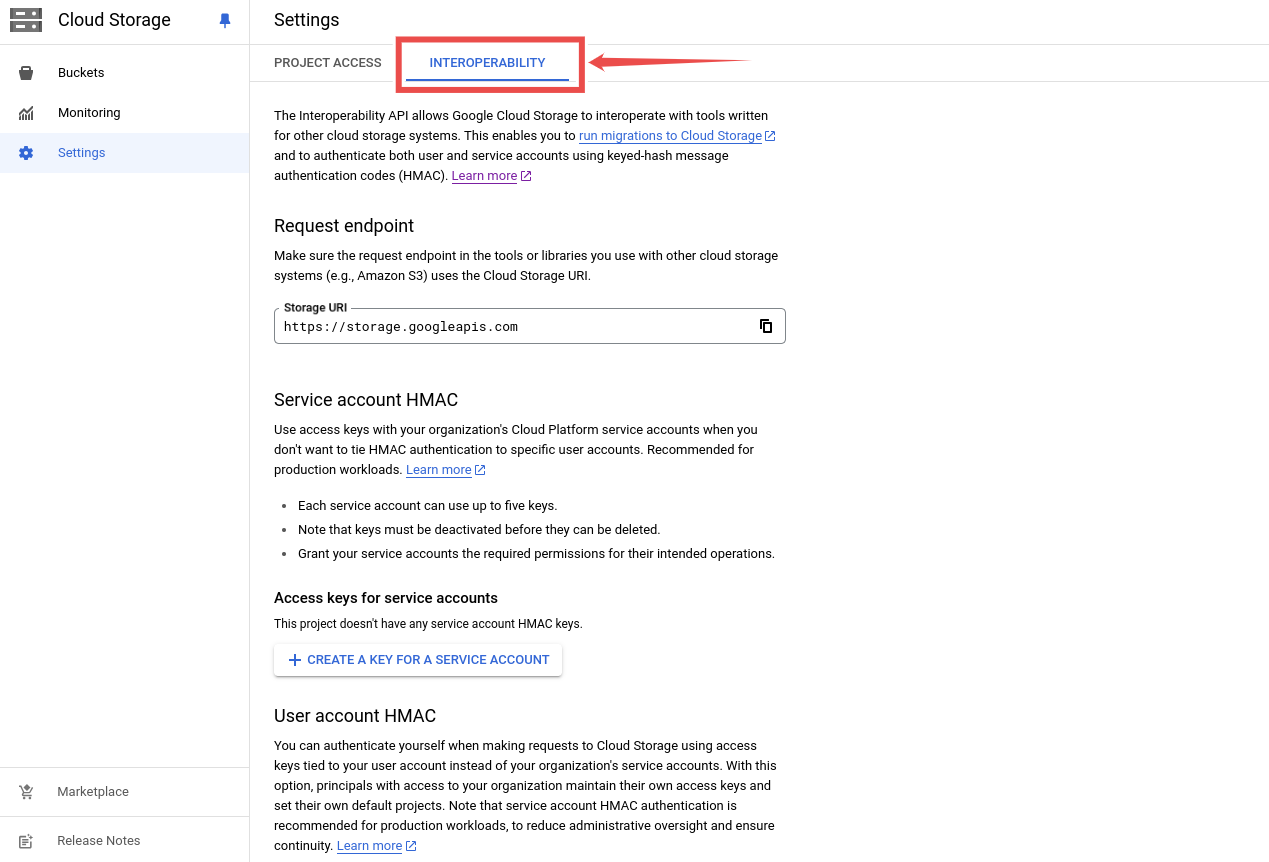This screenshot has height=862, width=1269.
Task: Click the Buckets bucket icon in sidebar
Action: [26, 73]
